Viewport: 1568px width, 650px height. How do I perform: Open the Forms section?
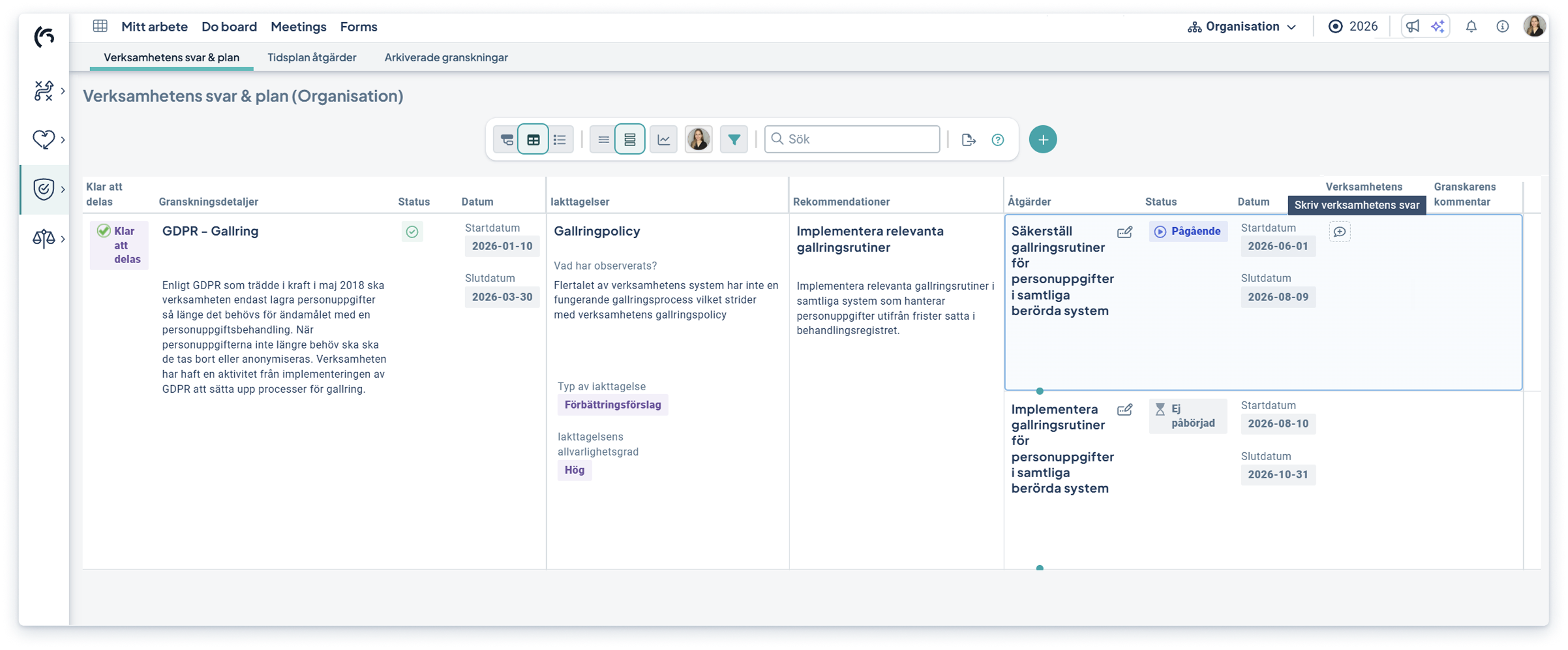tap(359, 27)
